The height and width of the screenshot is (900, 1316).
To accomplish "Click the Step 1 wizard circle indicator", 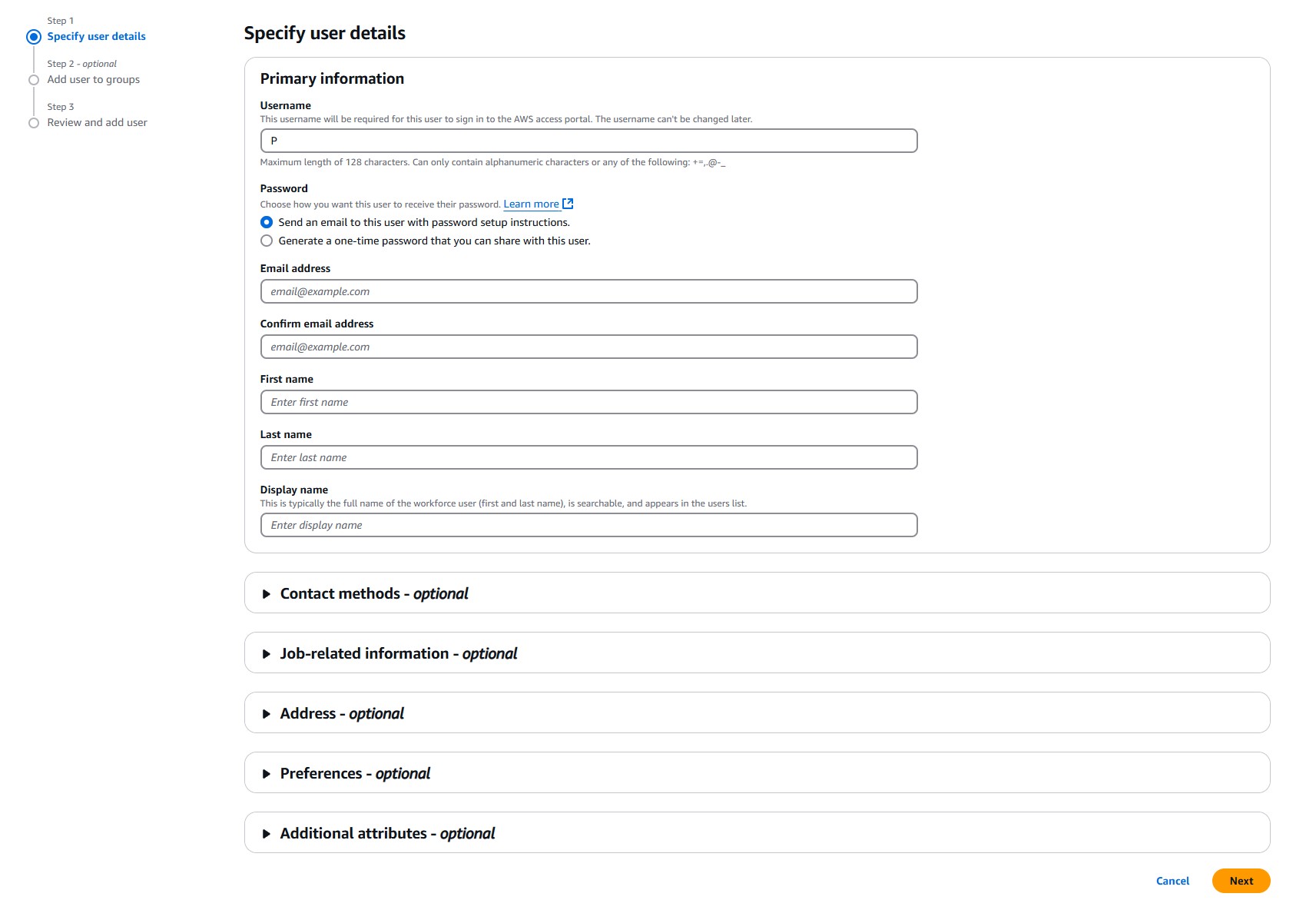I will point(34,37).
